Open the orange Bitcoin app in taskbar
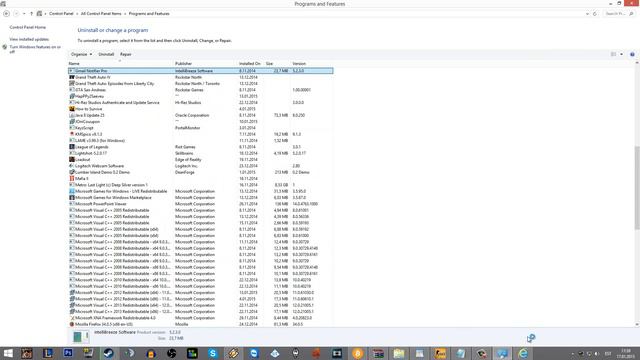Screen dimensions: 640x360 pos(358,353)
